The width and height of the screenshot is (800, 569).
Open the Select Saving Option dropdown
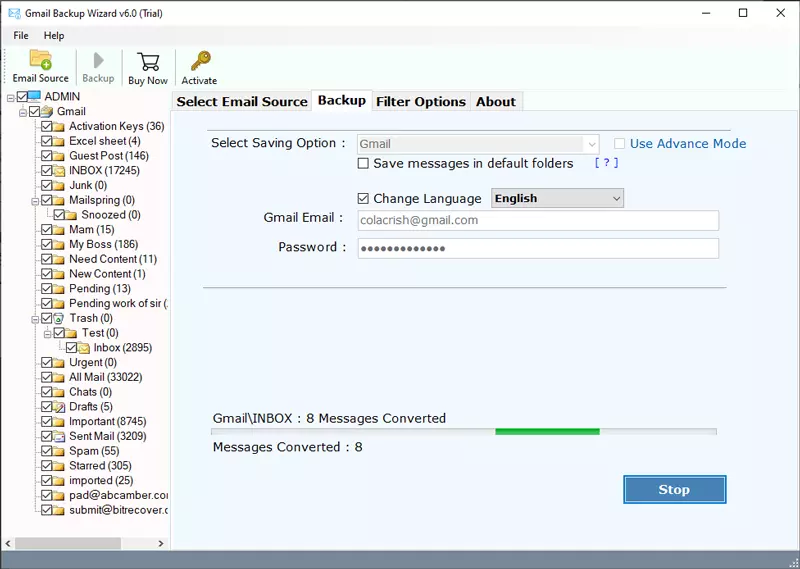point(478,144)
